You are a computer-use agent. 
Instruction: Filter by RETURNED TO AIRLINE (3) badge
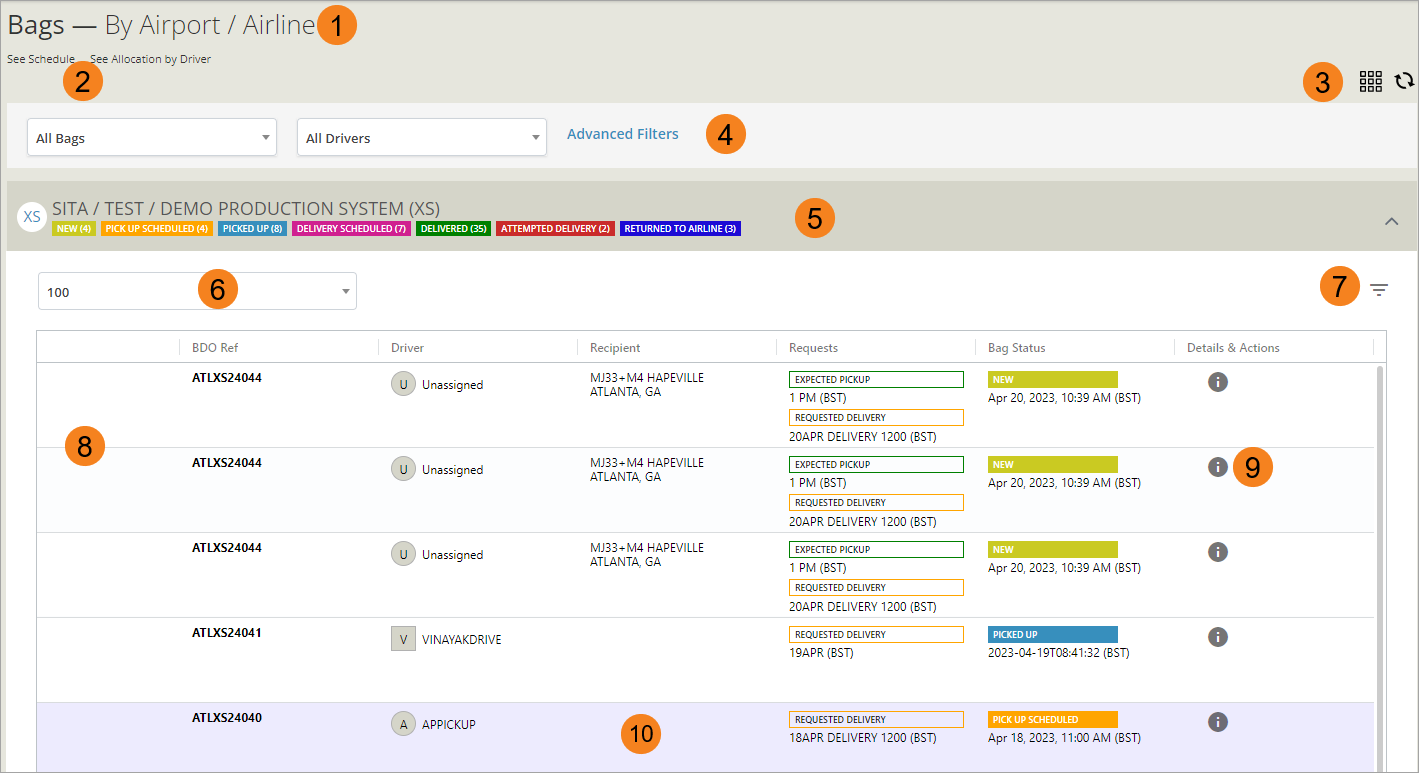click(680, 228)
